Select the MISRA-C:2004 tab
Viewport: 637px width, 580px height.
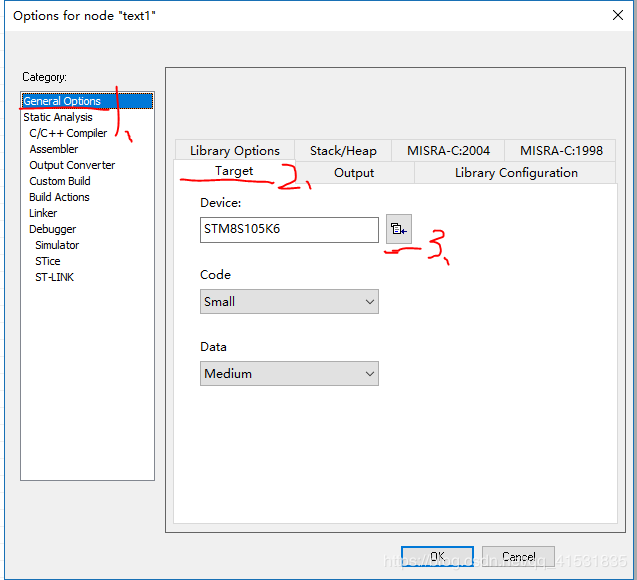point(448,151)
